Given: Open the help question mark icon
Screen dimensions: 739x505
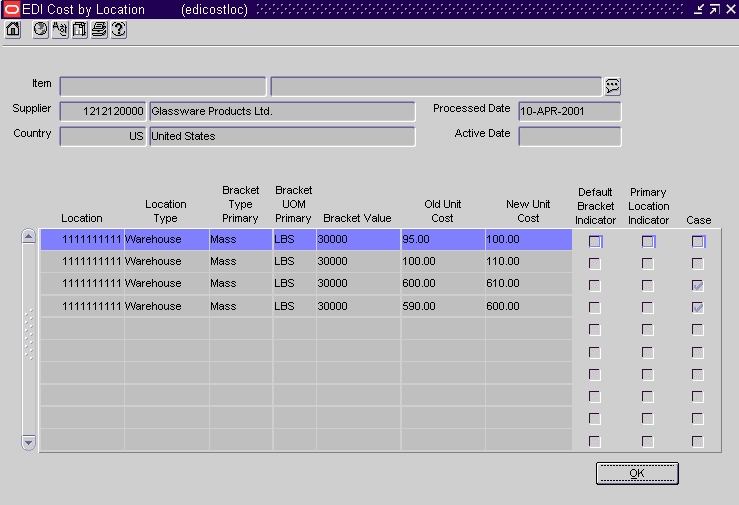Looking at the screenshot, I should click(118, 30).
